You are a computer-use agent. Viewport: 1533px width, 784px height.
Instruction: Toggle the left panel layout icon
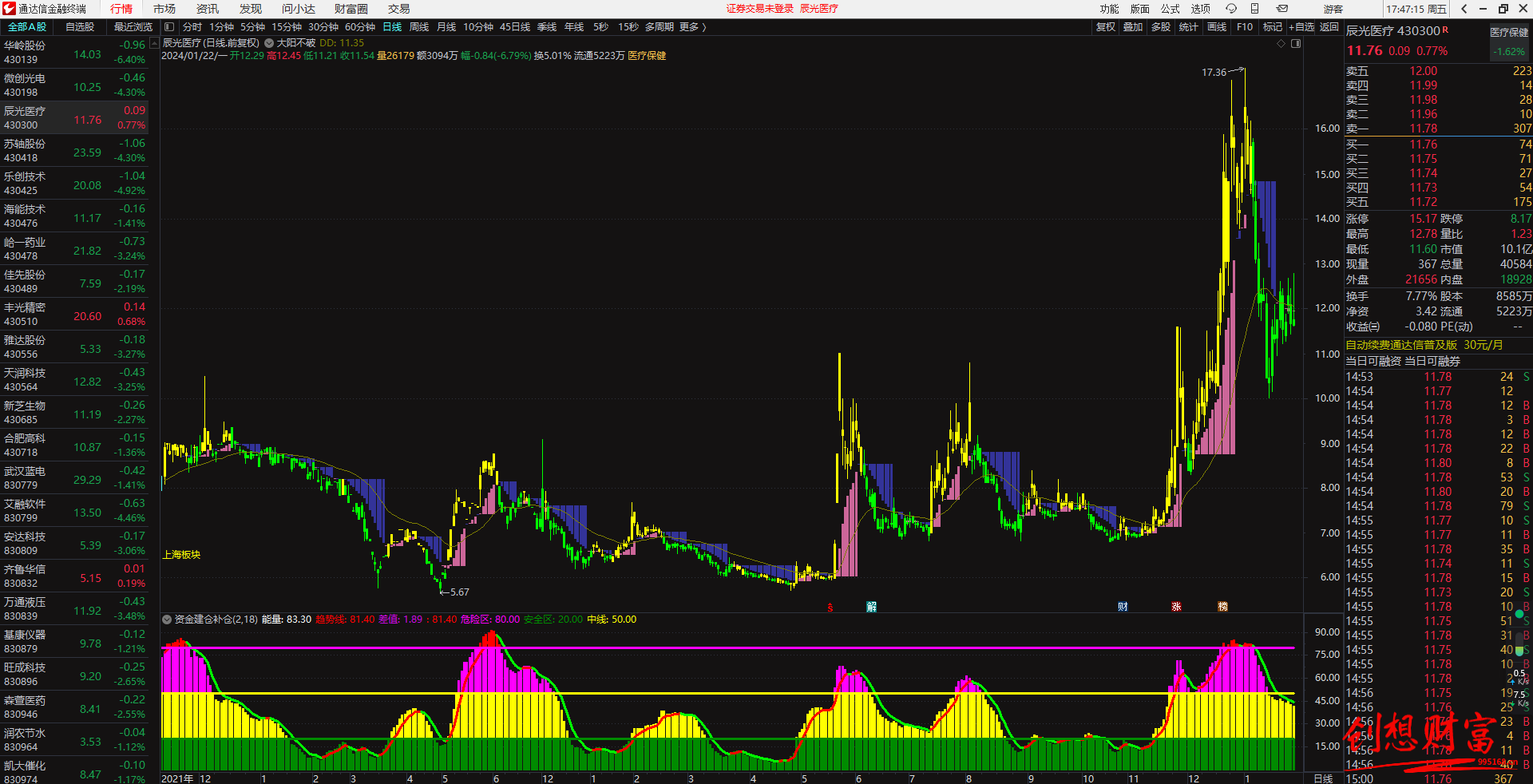(169, 27)
